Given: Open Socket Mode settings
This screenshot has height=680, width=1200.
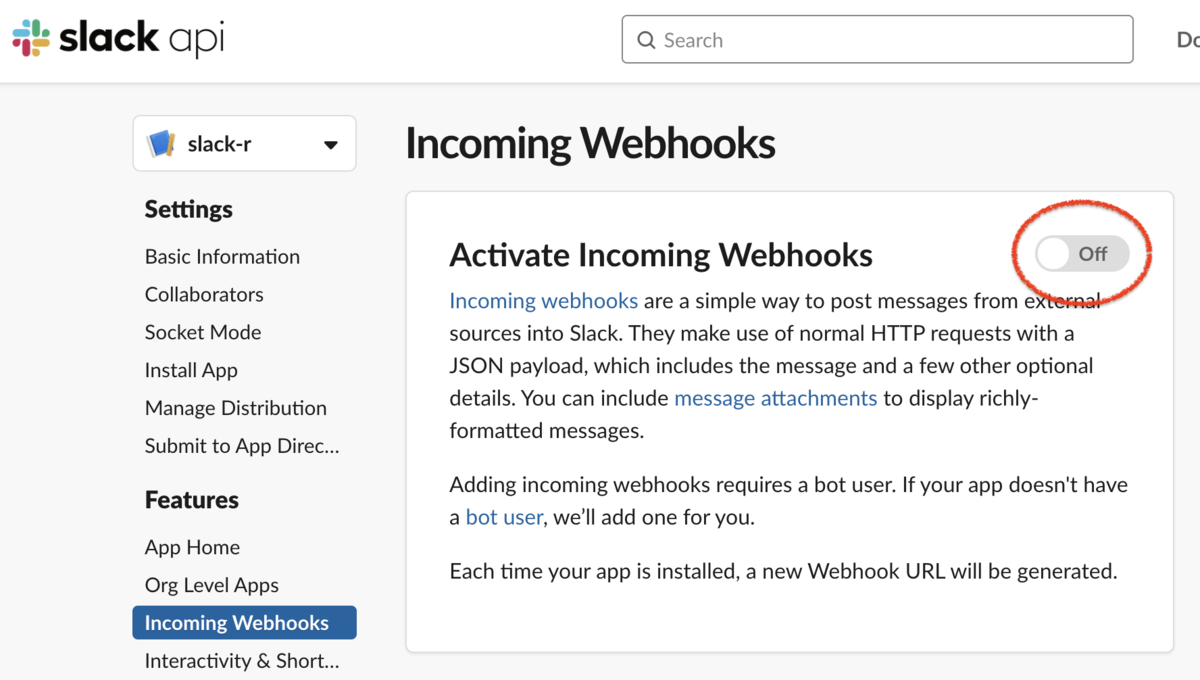Looking at the screenshot, I should coord(203,333).
